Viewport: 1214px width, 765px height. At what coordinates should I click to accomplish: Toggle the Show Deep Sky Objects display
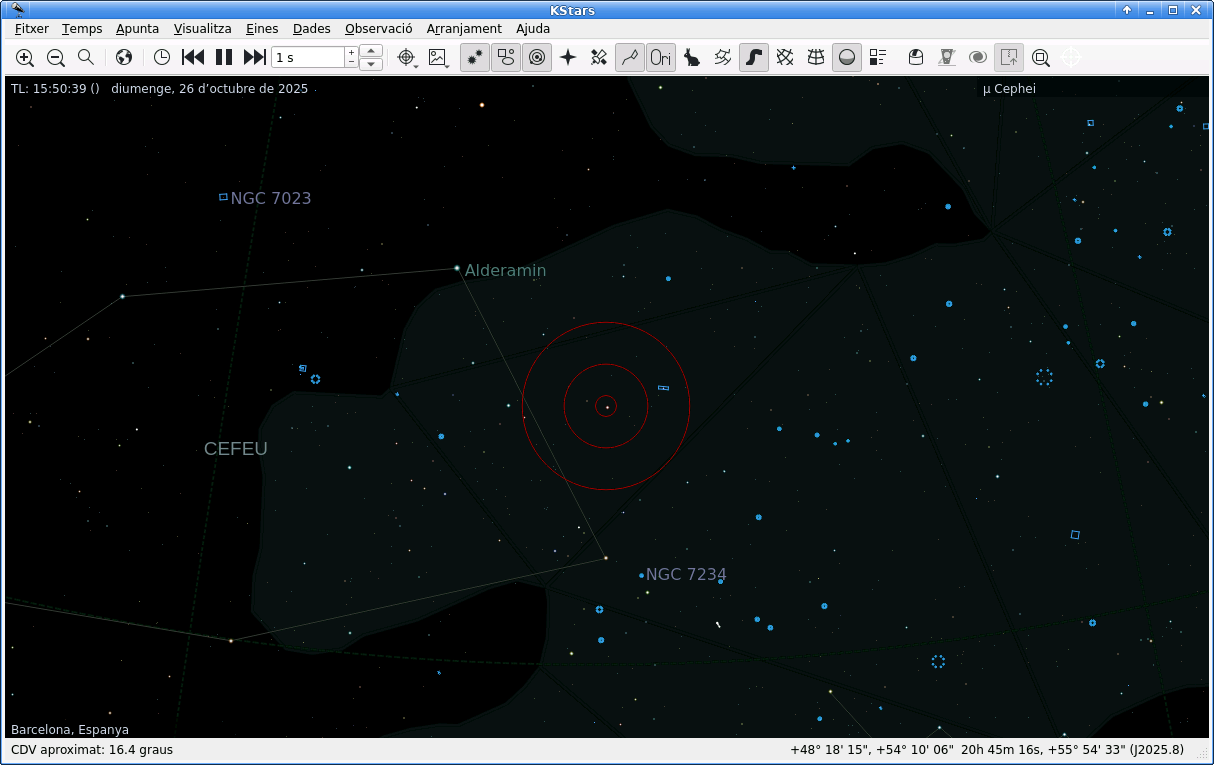click(x=505, y=57)
